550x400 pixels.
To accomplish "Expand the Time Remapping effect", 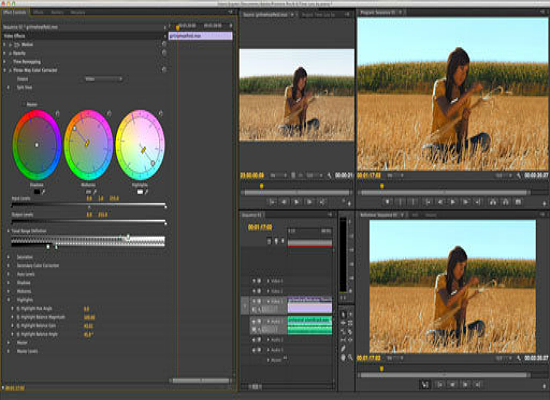I will click(5, 62).
